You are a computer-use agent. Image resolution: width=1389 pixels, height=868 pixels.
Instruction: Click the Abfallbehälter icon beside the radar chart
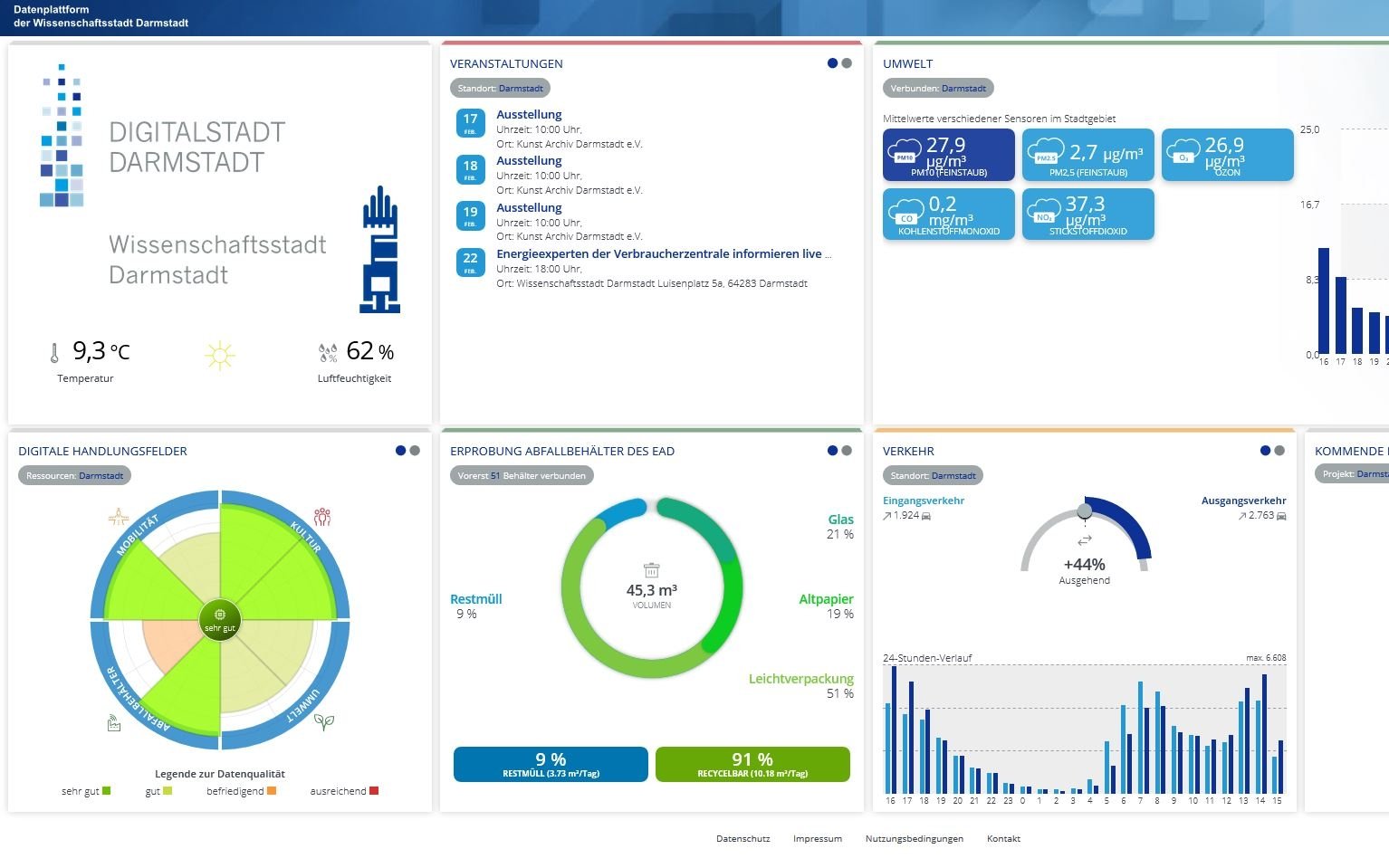click(114, 723)
